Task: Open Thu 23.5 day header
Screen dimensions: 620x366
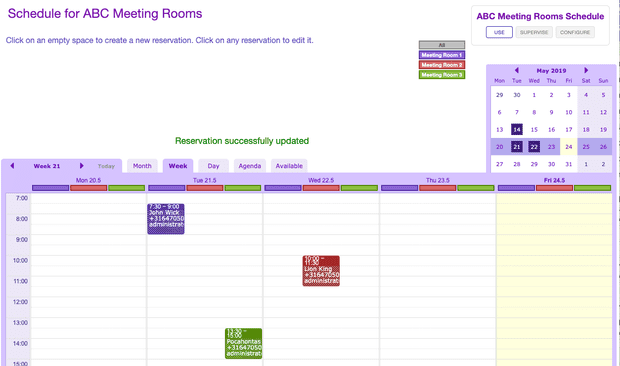Action: pos(437,180)
